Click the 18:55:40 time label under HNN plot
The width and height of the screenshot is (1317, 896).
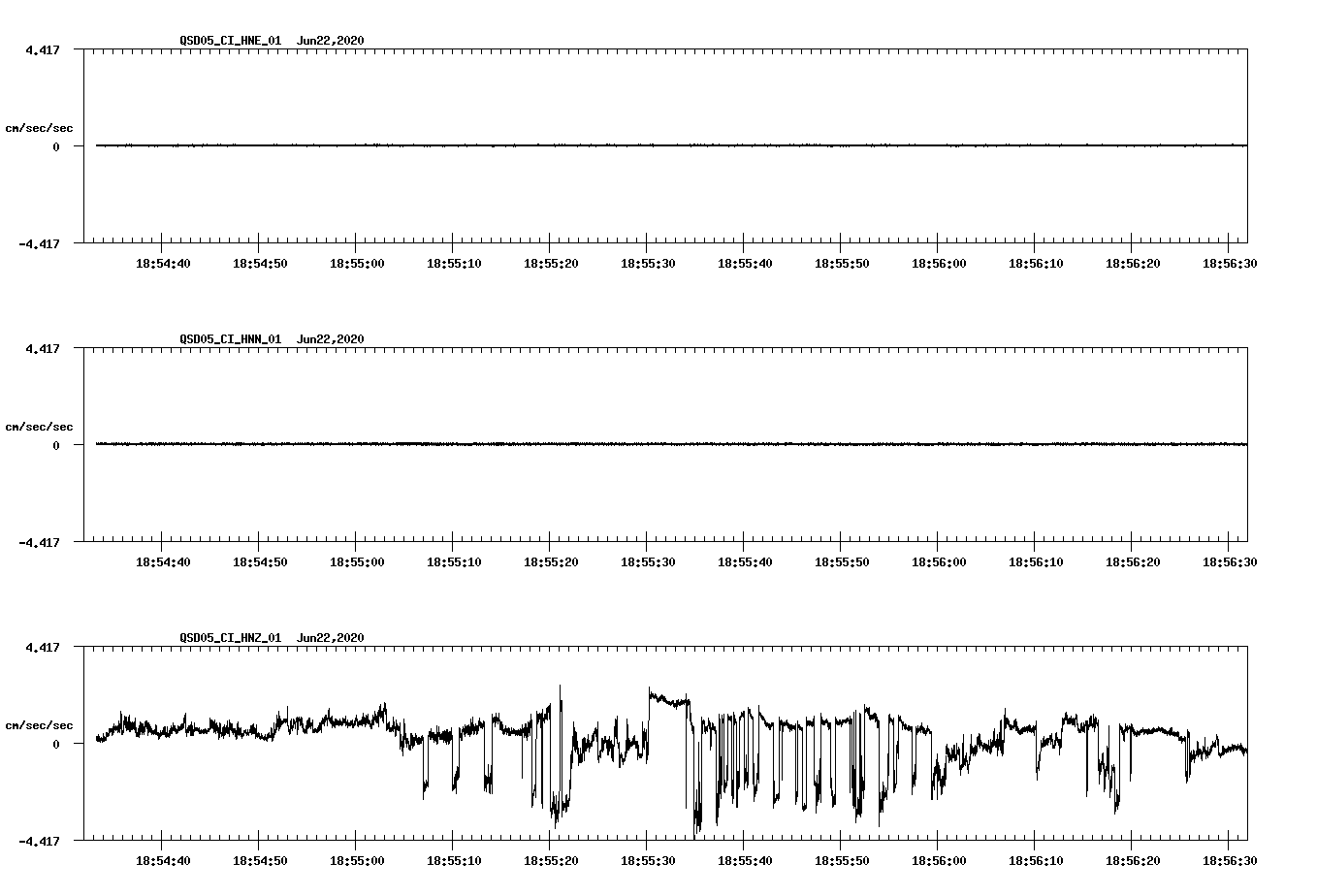[745, 562]
